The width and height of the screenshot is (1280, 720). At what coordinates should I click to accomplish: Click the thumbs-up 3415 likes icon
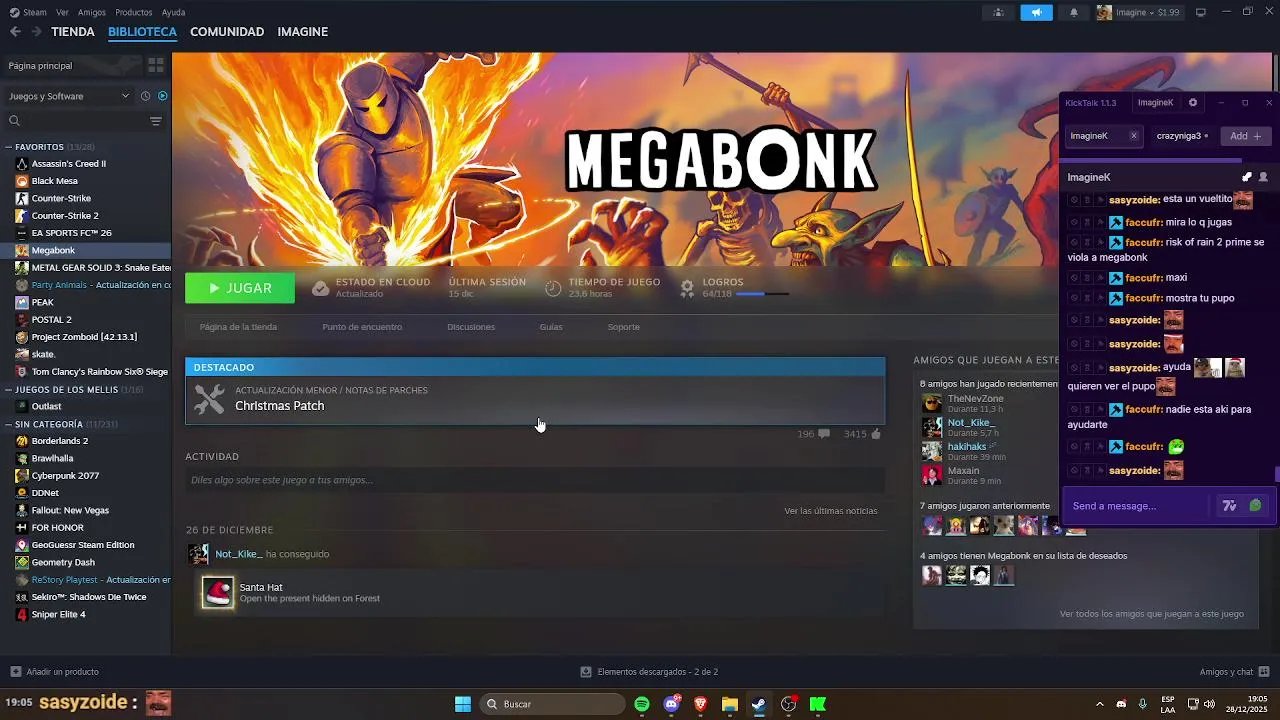(876, 434)
